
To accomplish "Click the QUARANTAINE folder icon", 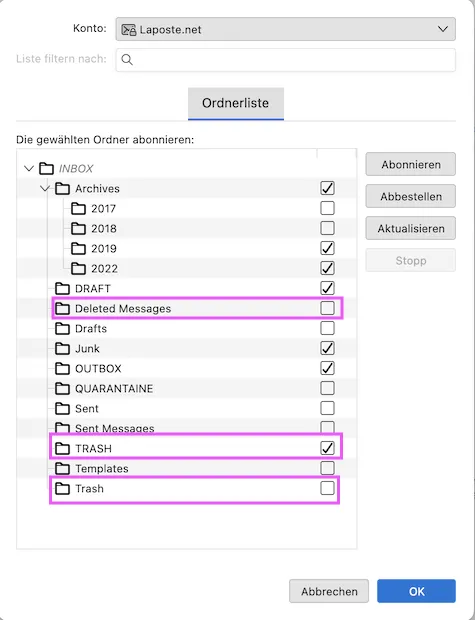I will click(62, 388).
